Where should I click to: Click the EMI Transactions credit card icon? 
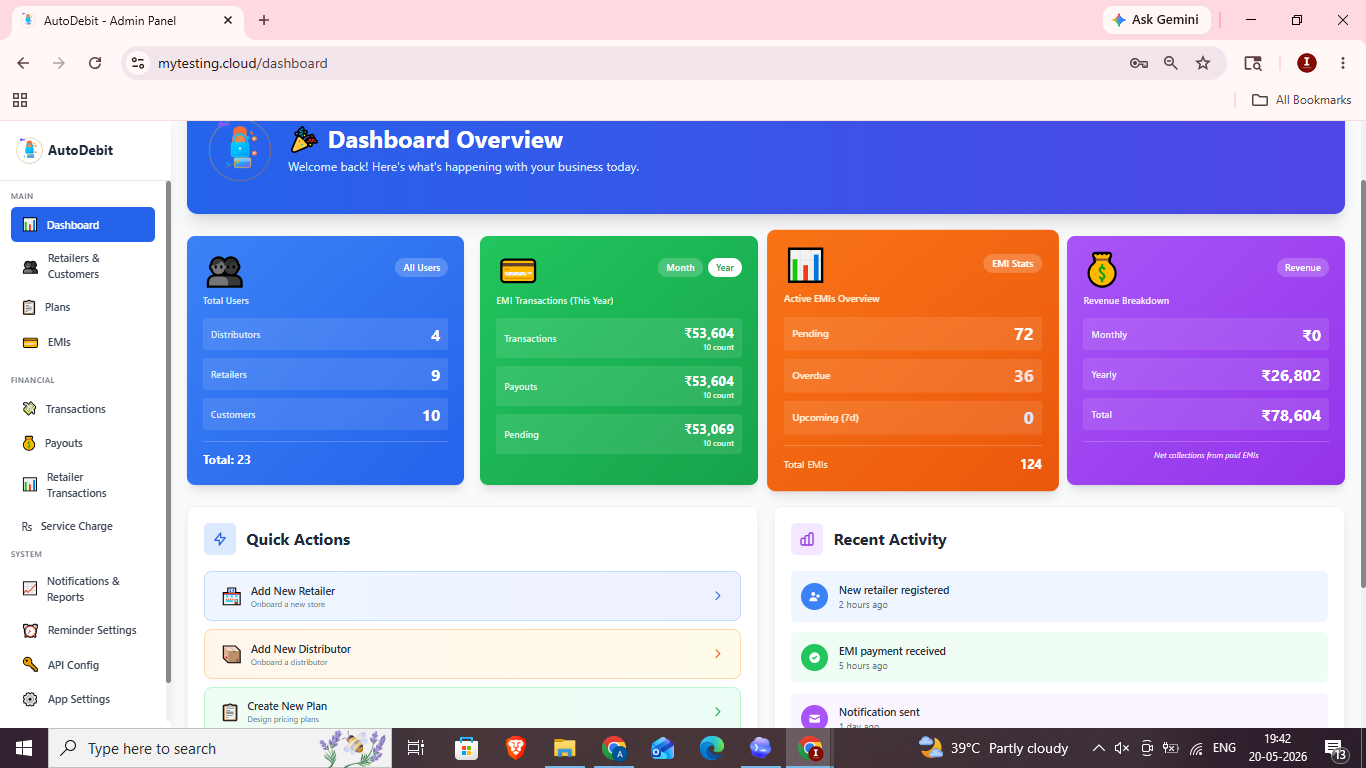pos(518,270)
